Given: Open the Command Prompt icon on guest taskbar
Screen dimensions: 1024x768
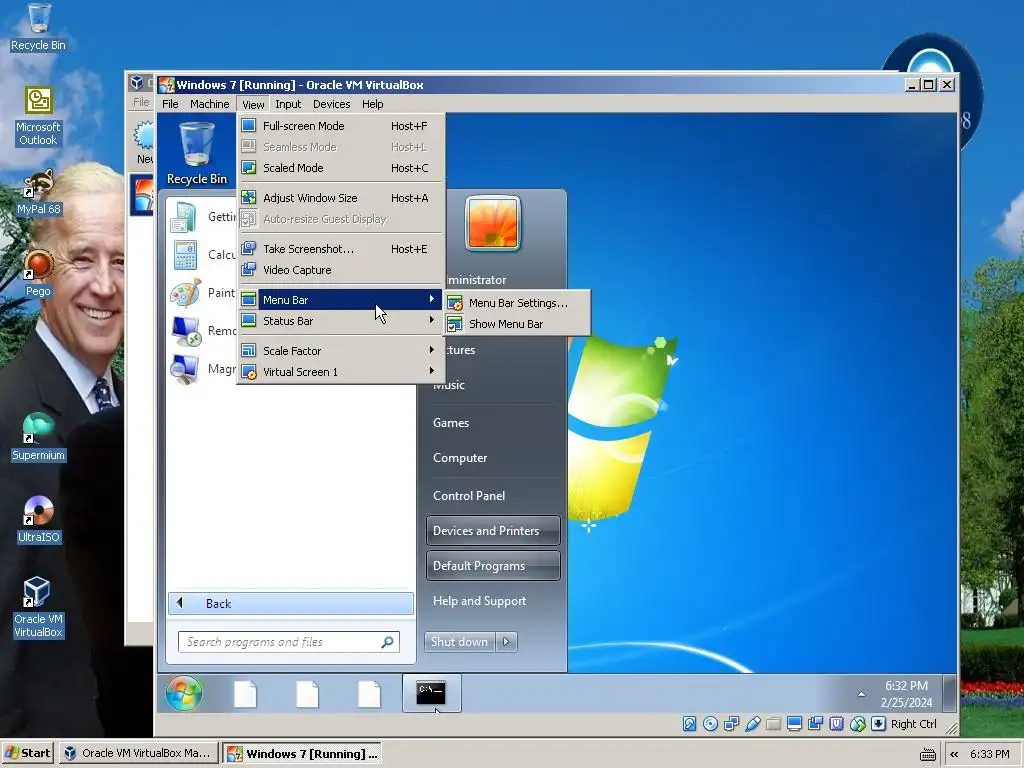Looking at the screenshot, I should (x=431, y=693).
